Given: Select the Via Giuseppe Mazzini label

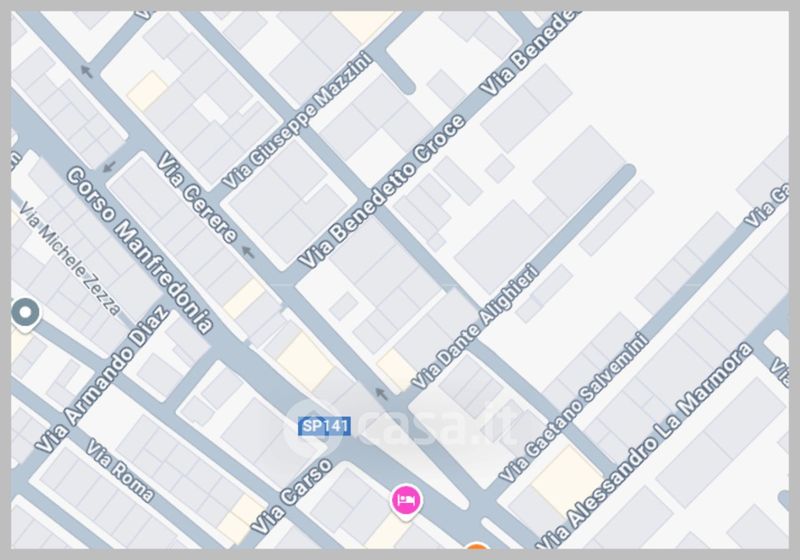Looking at the screenshot, I should click(x=297, y=120).
